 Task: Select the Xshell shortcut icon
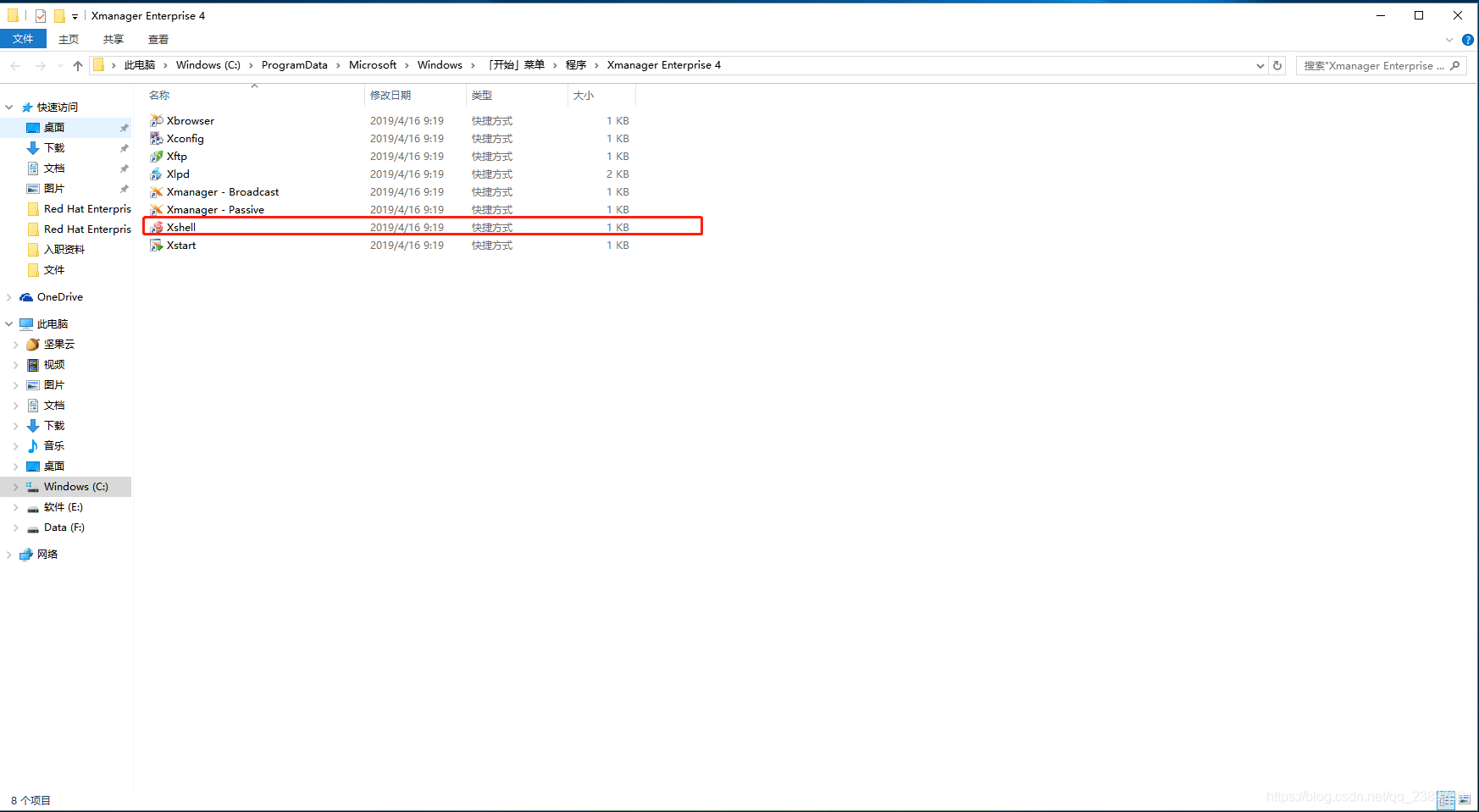157,228
